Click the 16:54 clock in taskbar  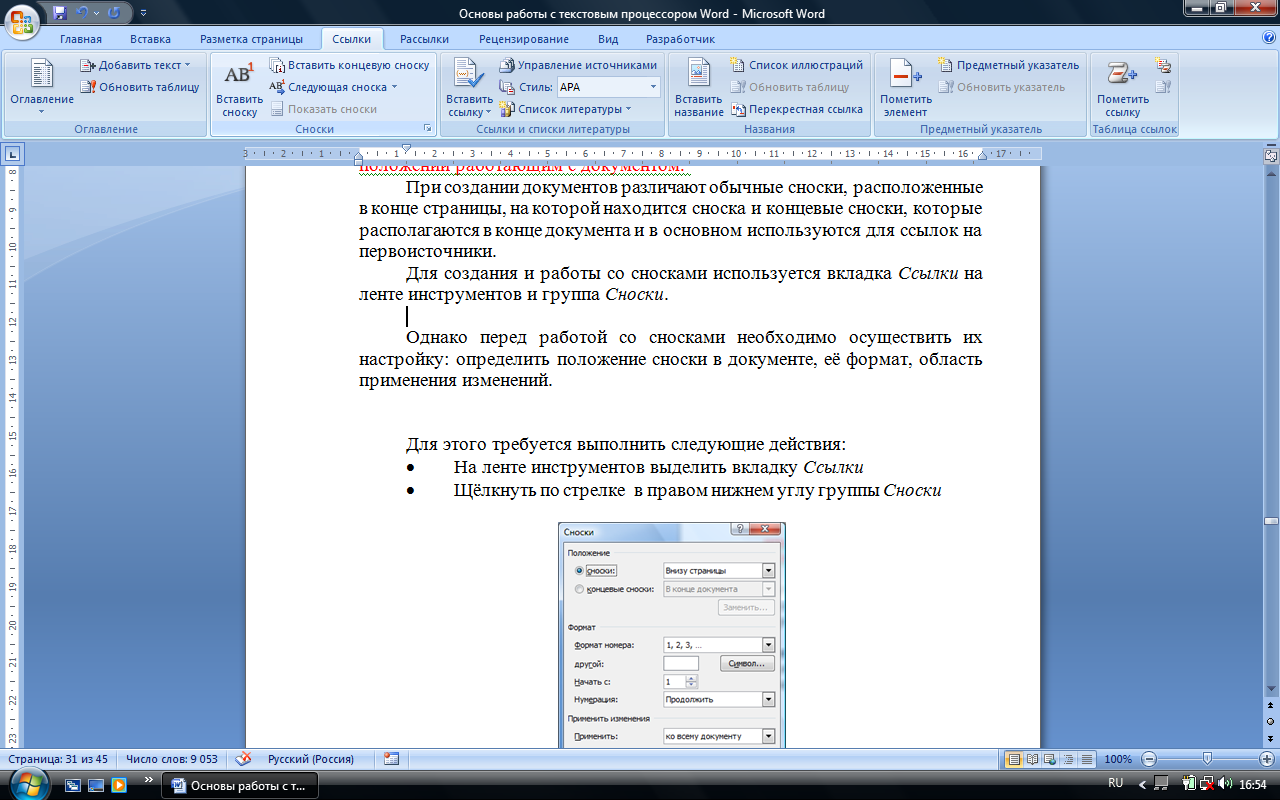pyautogui.click(x=1253, y=785)
